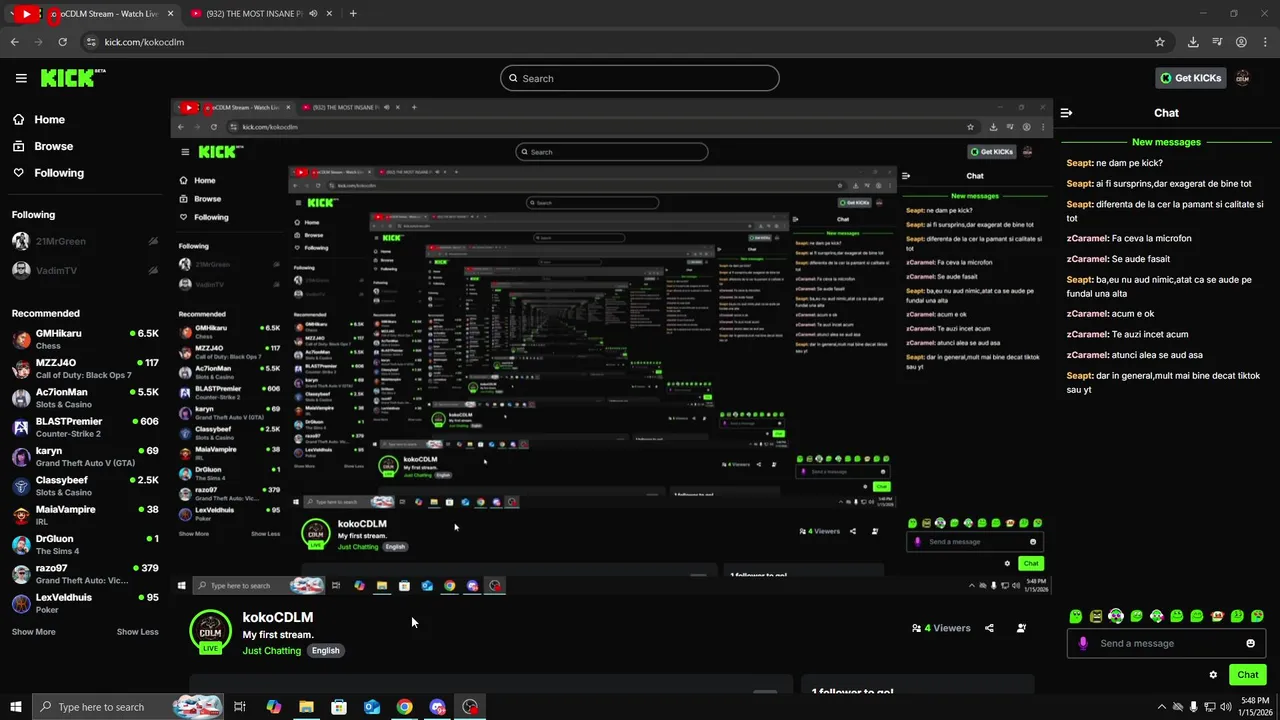Mute the audio on the second browser tab
The height and width of the screenshot is (720, 1280).
tap(313, 13)
